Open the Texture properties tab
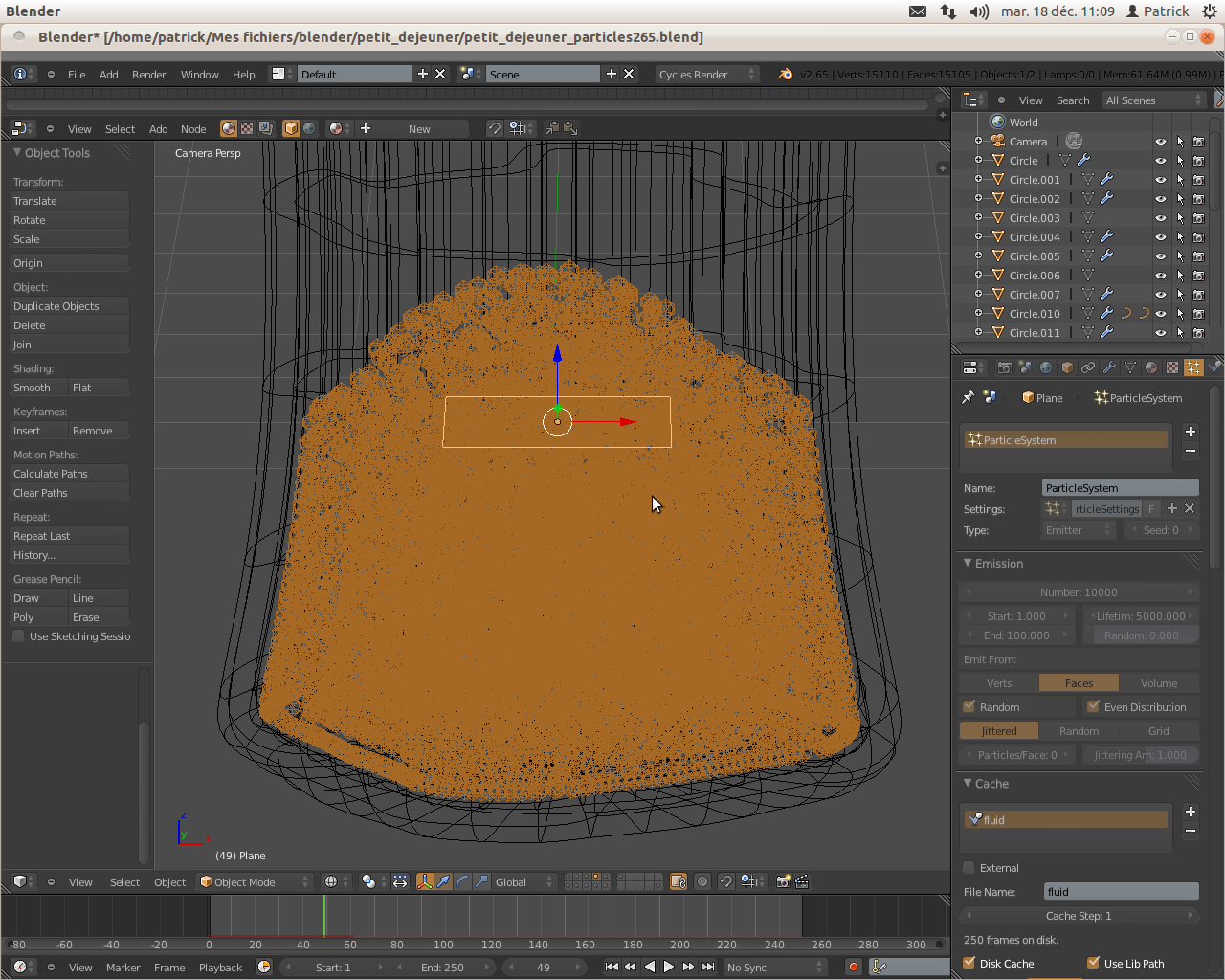This screenshot has height=980, width=1225. 1171,367
